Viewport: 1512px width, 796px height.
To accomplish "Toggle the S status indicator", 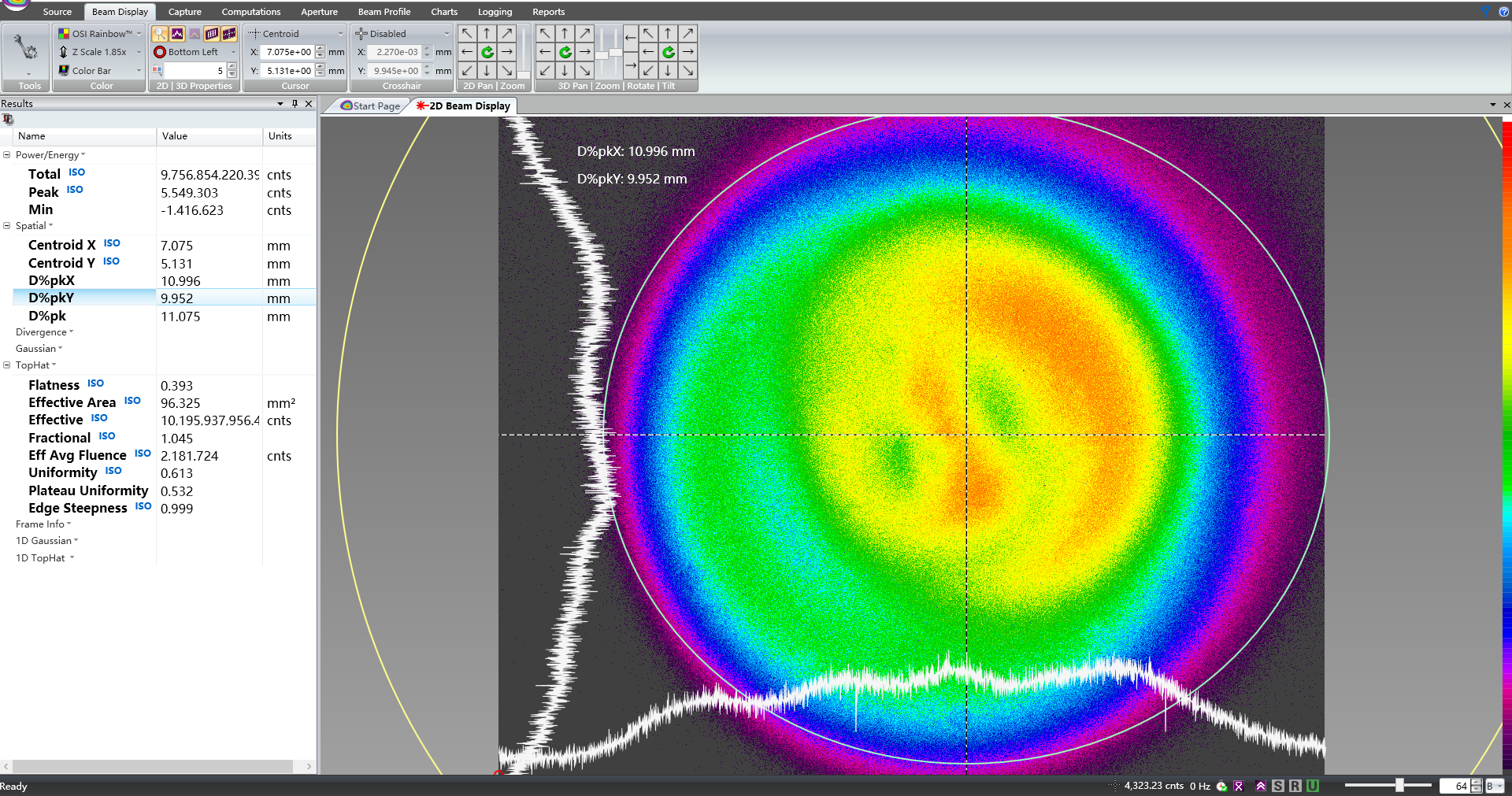I will 1277,786.
